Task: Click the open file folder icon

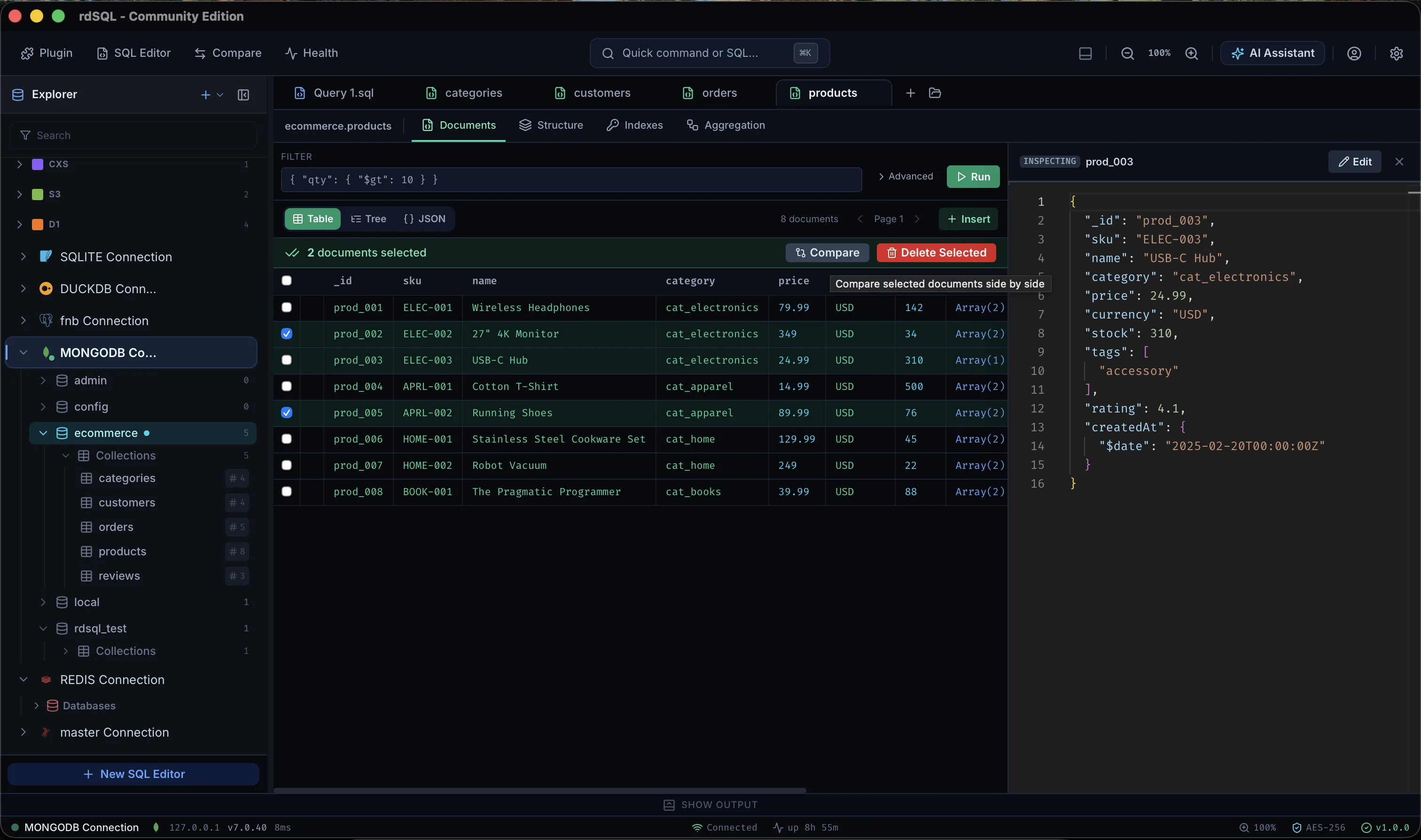Action: pyautogui.click(x=935, y=93)
